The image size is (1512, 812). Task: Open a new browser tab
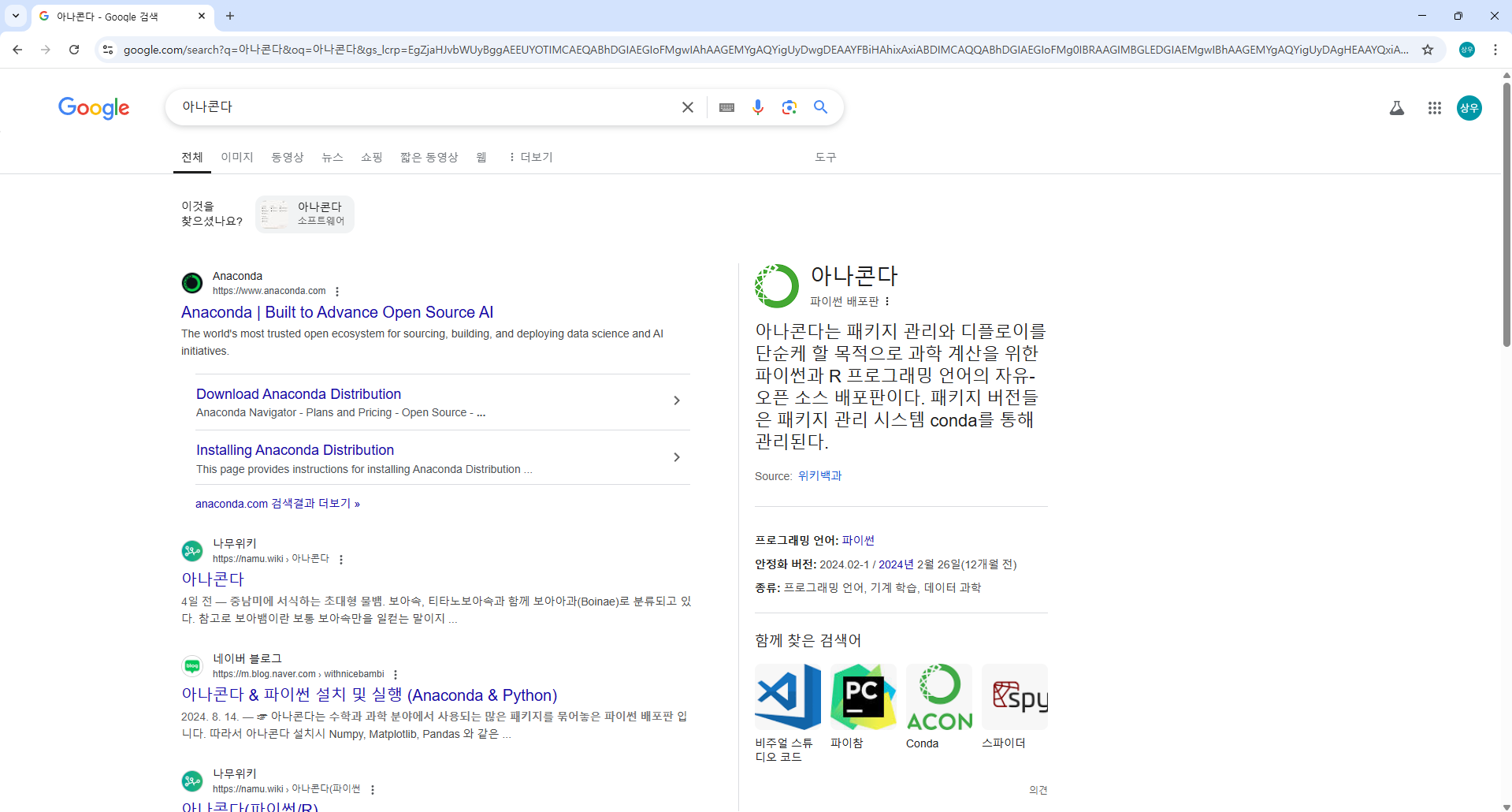point(230,16)
